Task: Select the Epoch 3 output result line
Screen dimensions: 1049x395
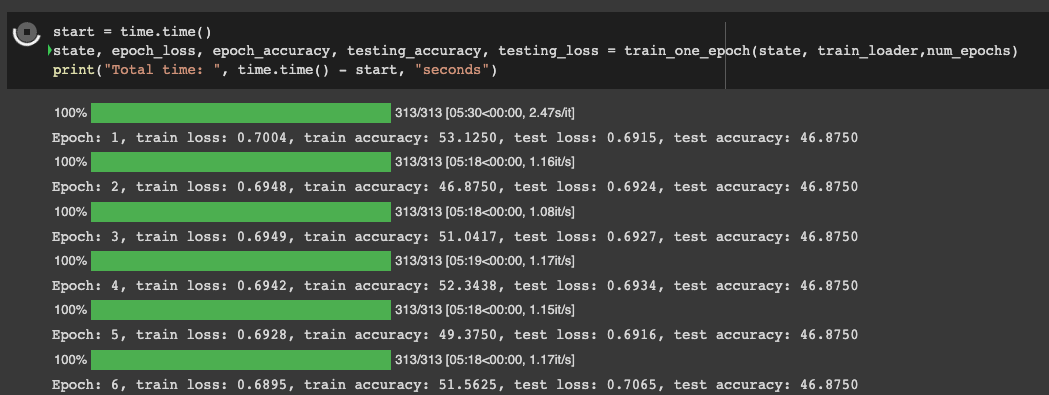Action: [x=455, y=236]
